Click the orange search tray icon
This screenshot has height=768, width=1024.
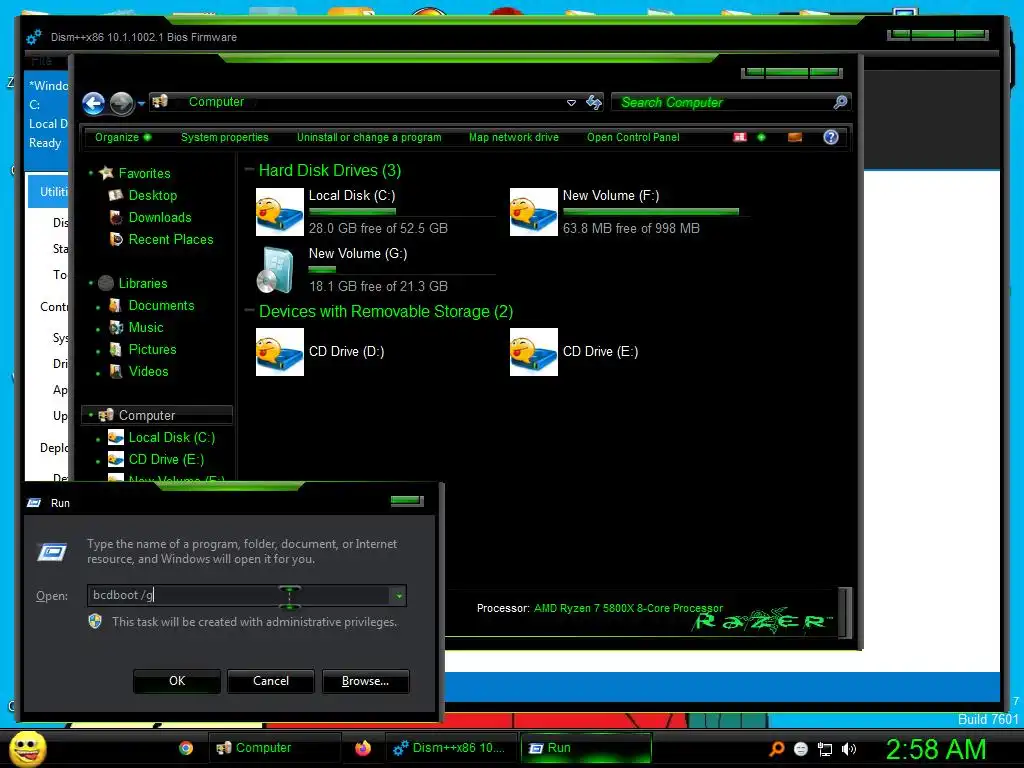click(x=777, y=749)
